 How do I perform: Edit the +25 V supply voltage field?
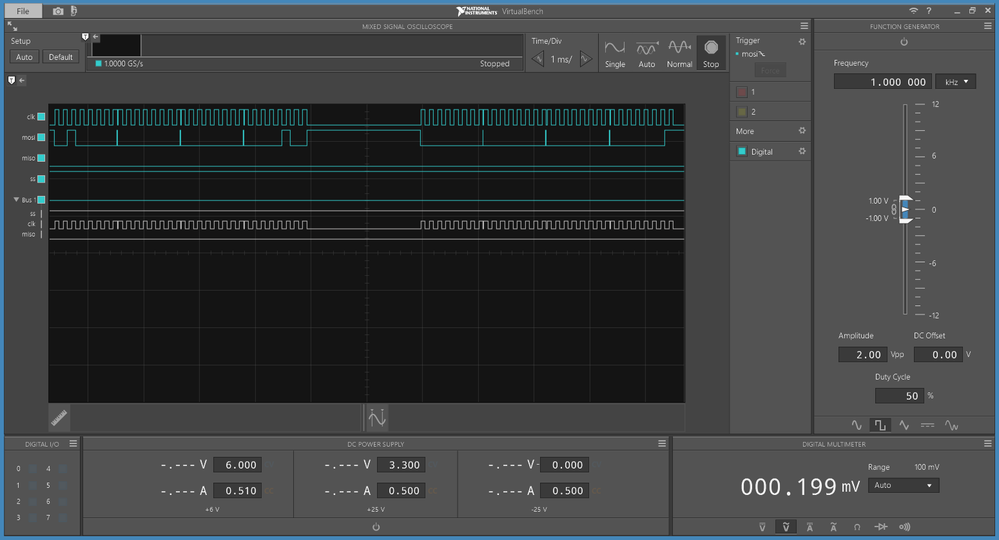pyautogui.click(x=401, y=465)
